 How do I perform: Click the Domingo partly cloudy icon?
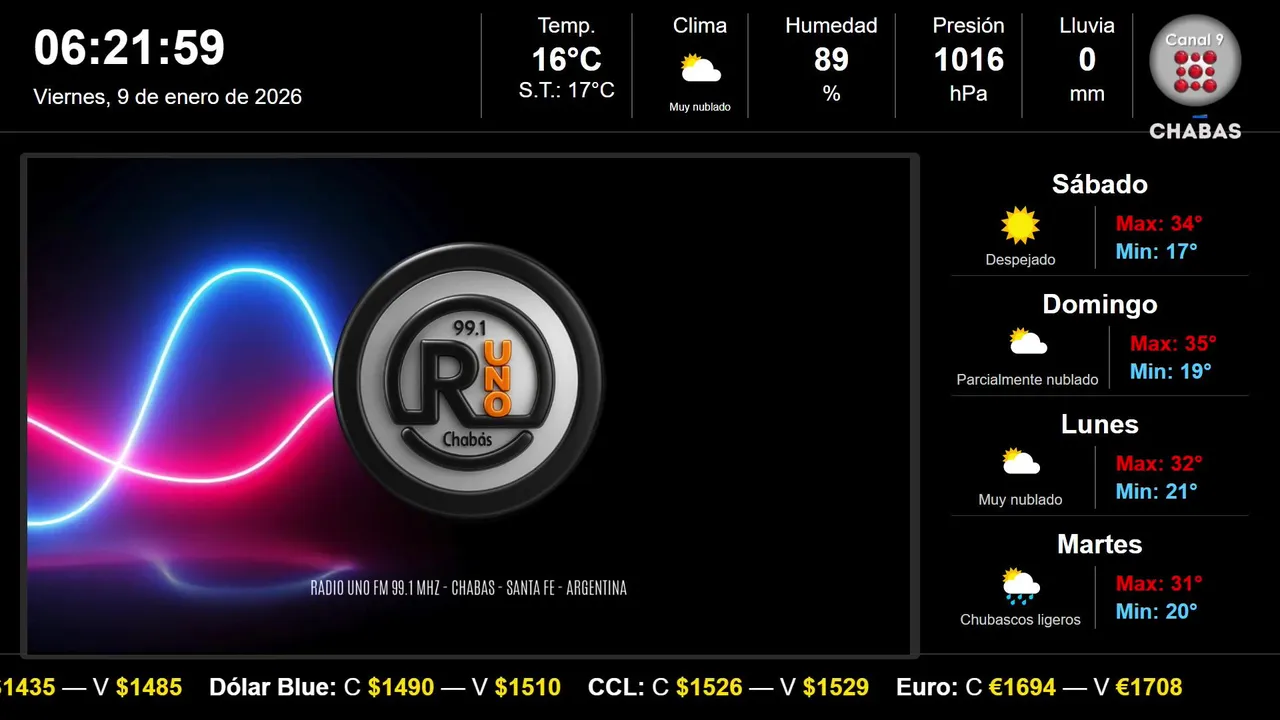pos(1027,342)
